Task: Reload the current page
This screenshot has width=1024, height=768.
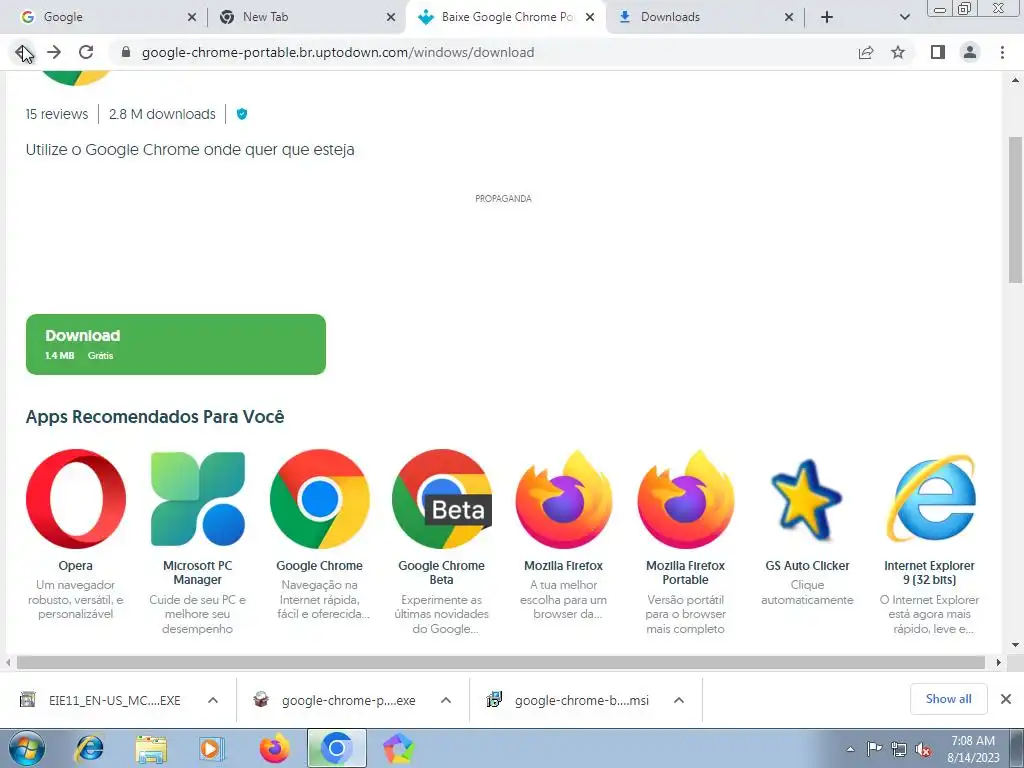Action: coord(86,52)
